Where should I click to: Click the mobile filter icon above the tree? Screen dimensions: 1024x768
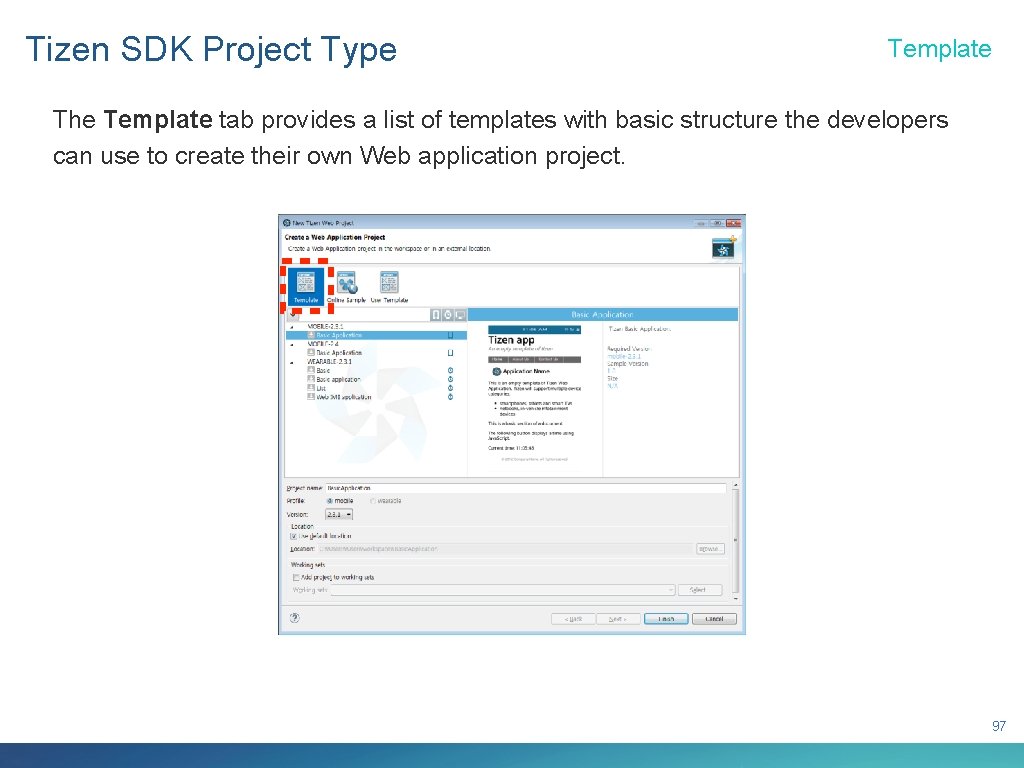[436, 315]
